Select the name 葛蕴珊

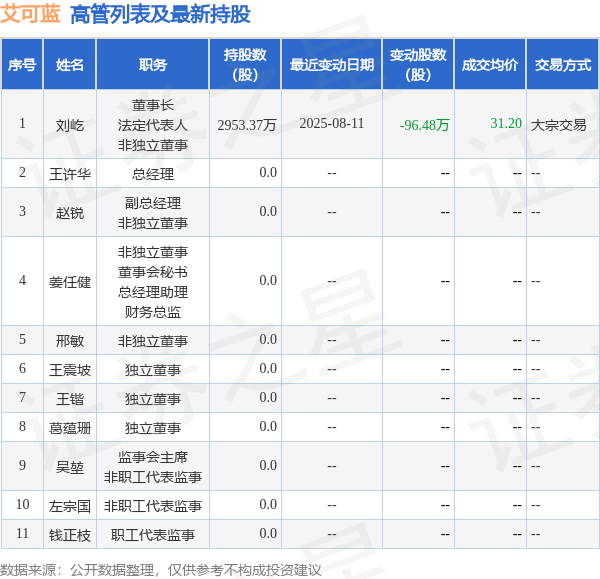[70, 428]
